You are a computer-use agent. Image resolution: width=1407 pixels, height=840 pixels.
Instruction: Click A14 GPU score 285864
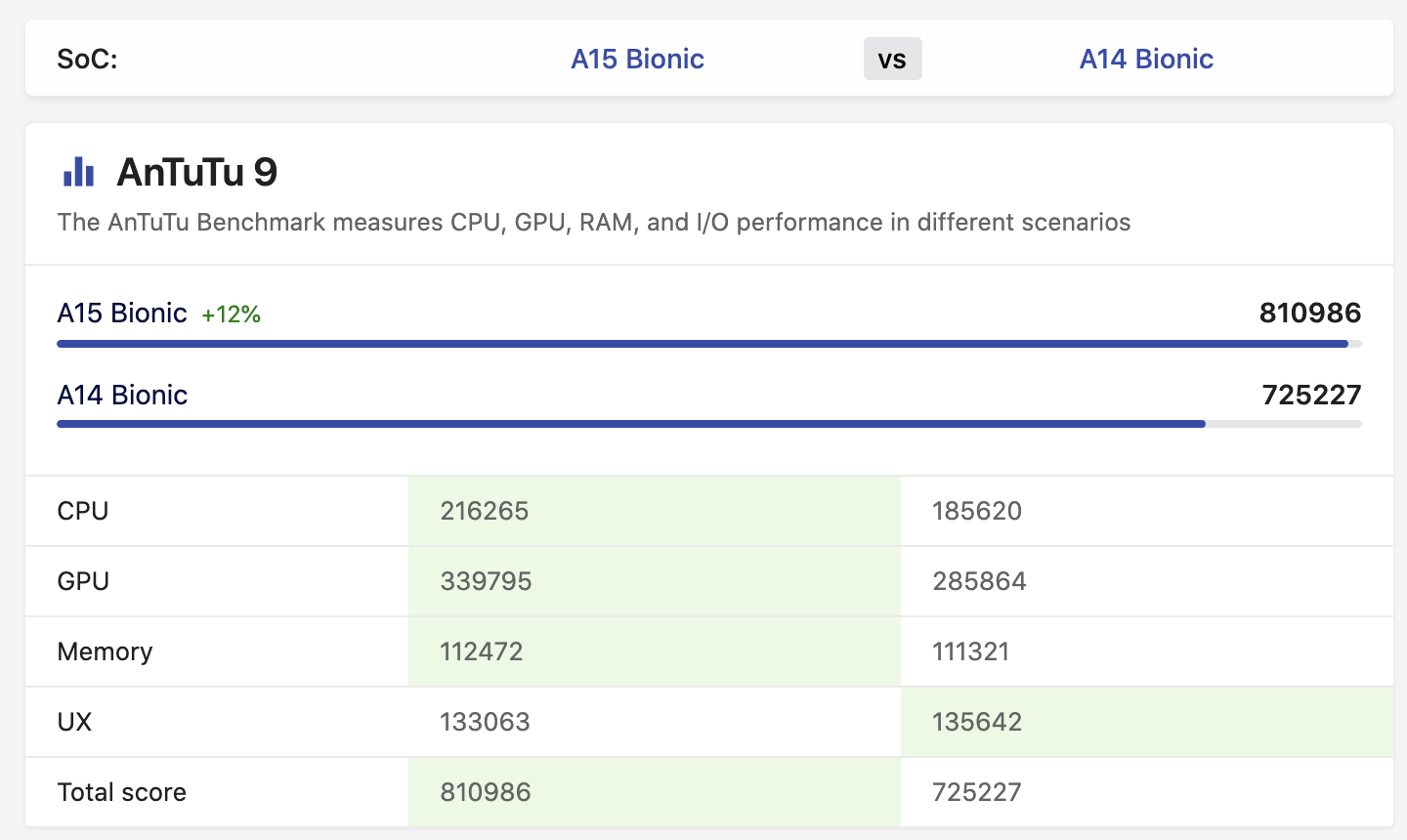click(979, 581)
